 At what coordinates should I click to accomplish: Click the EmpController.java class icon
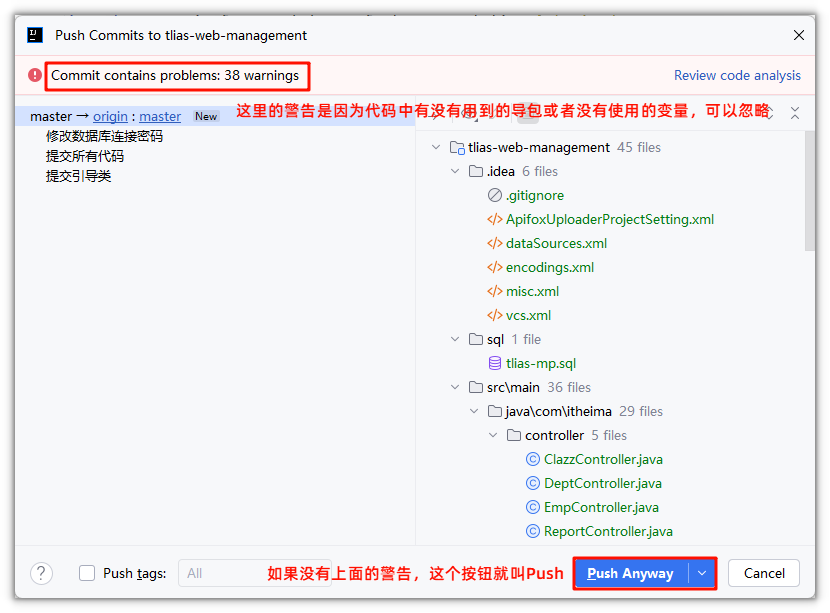pyautogui.click(x=533, y=507)
